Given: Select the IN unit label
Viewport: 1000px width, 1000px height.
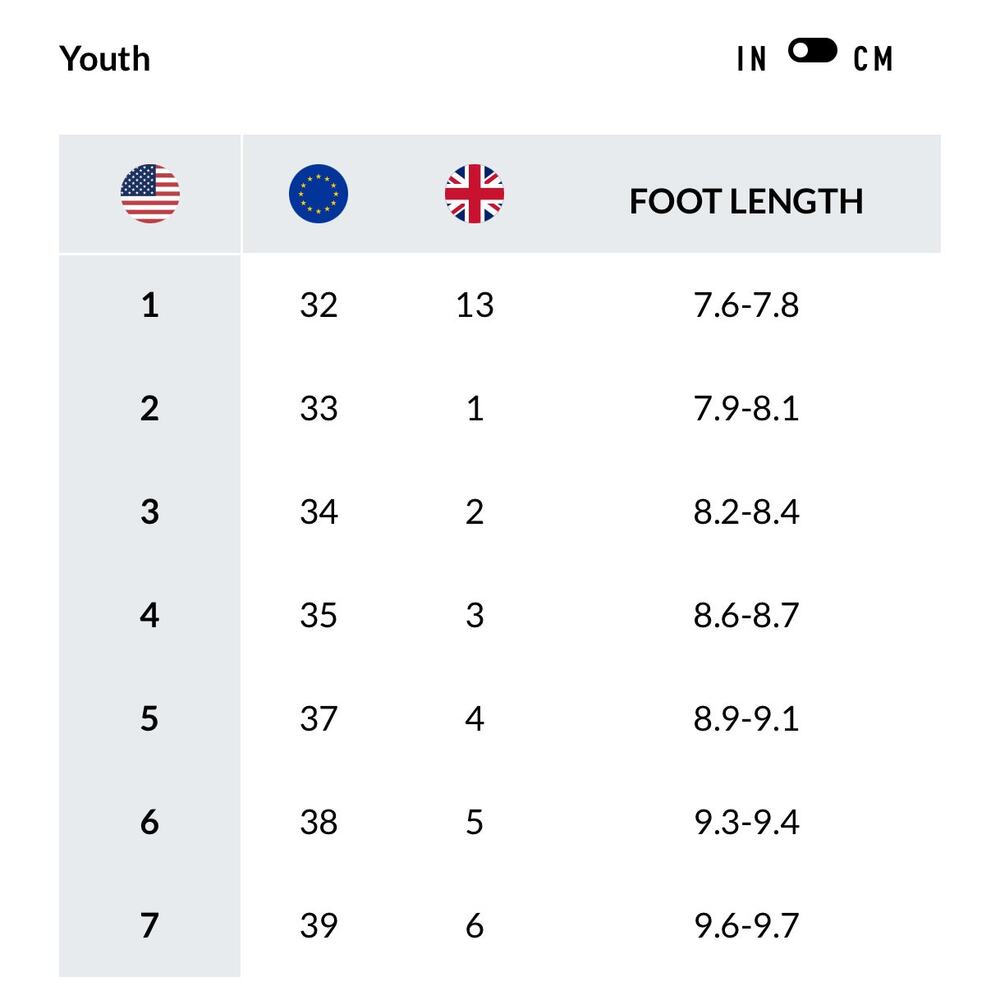Looking at the screenshot, I should 751,59.
